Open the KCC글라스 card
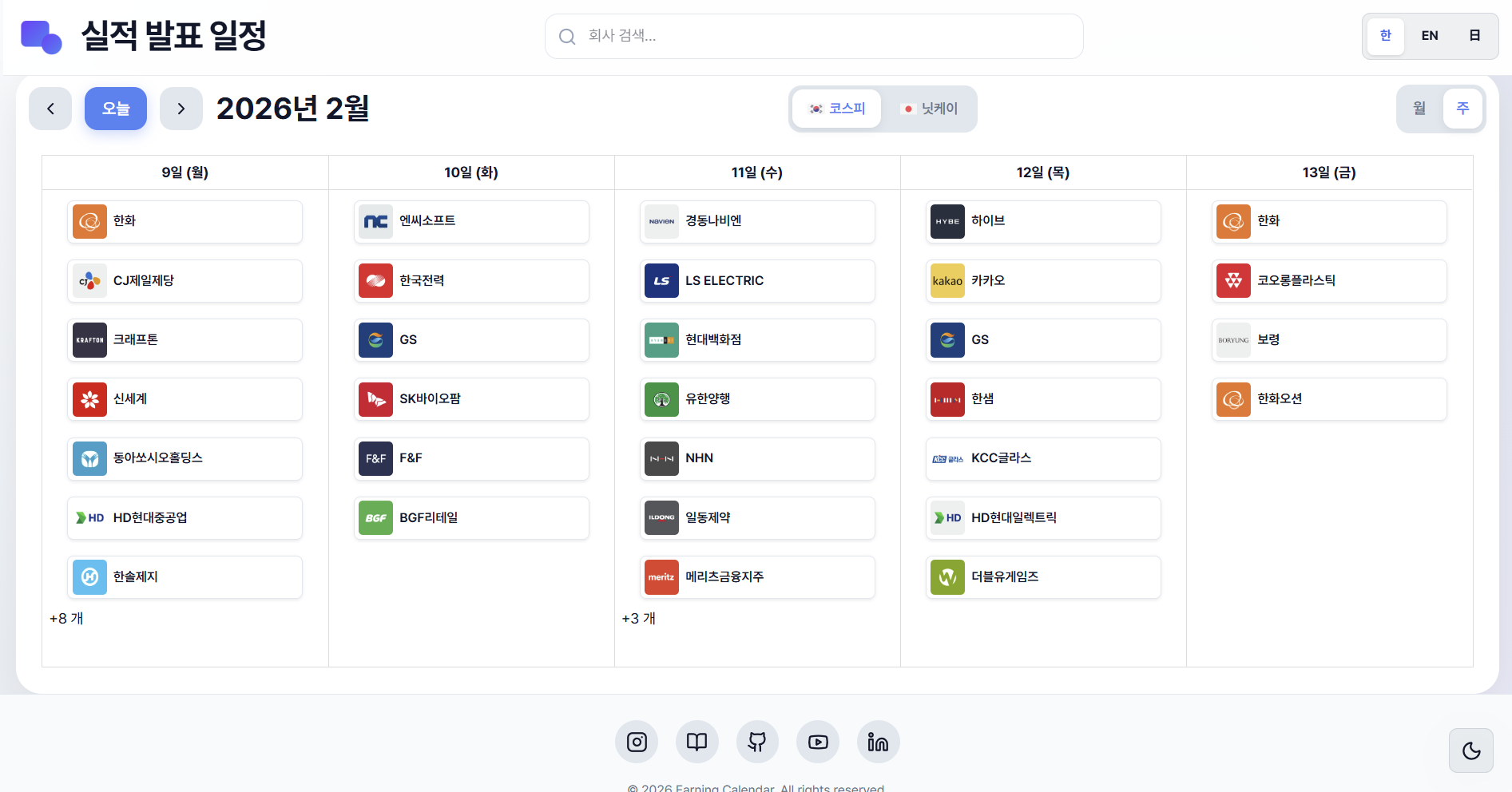1512x792 pixels. [x=1043, y=459]
